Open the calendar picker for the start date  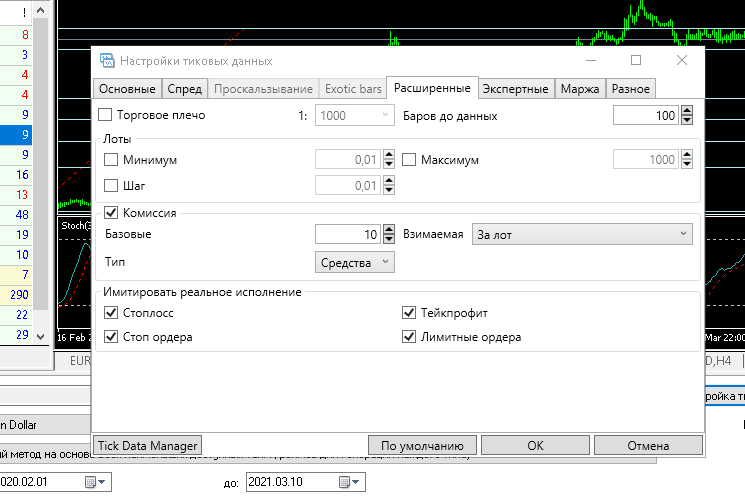pyautogui.click(x=95, y=482)
